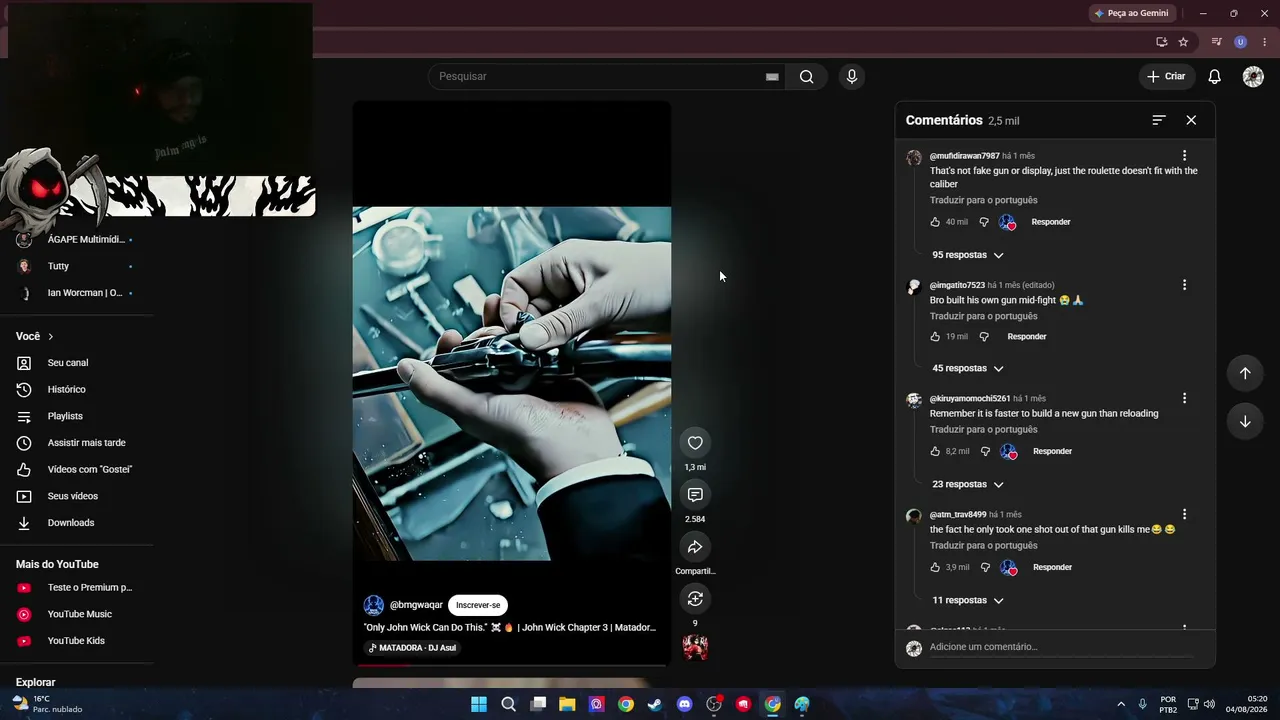Dislike the comment by @imgatito7523

(x=984, y=337)
